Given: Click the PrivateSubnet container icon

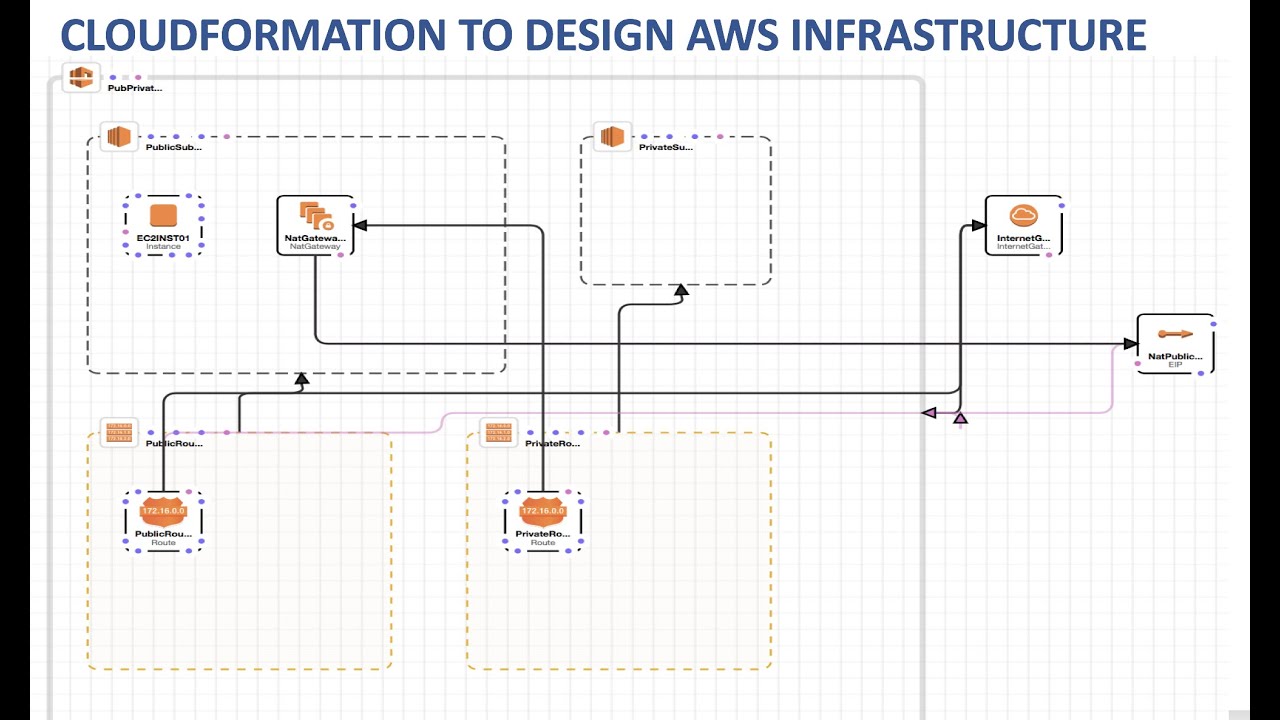Looking at the screenshot, I should [612, 137].
